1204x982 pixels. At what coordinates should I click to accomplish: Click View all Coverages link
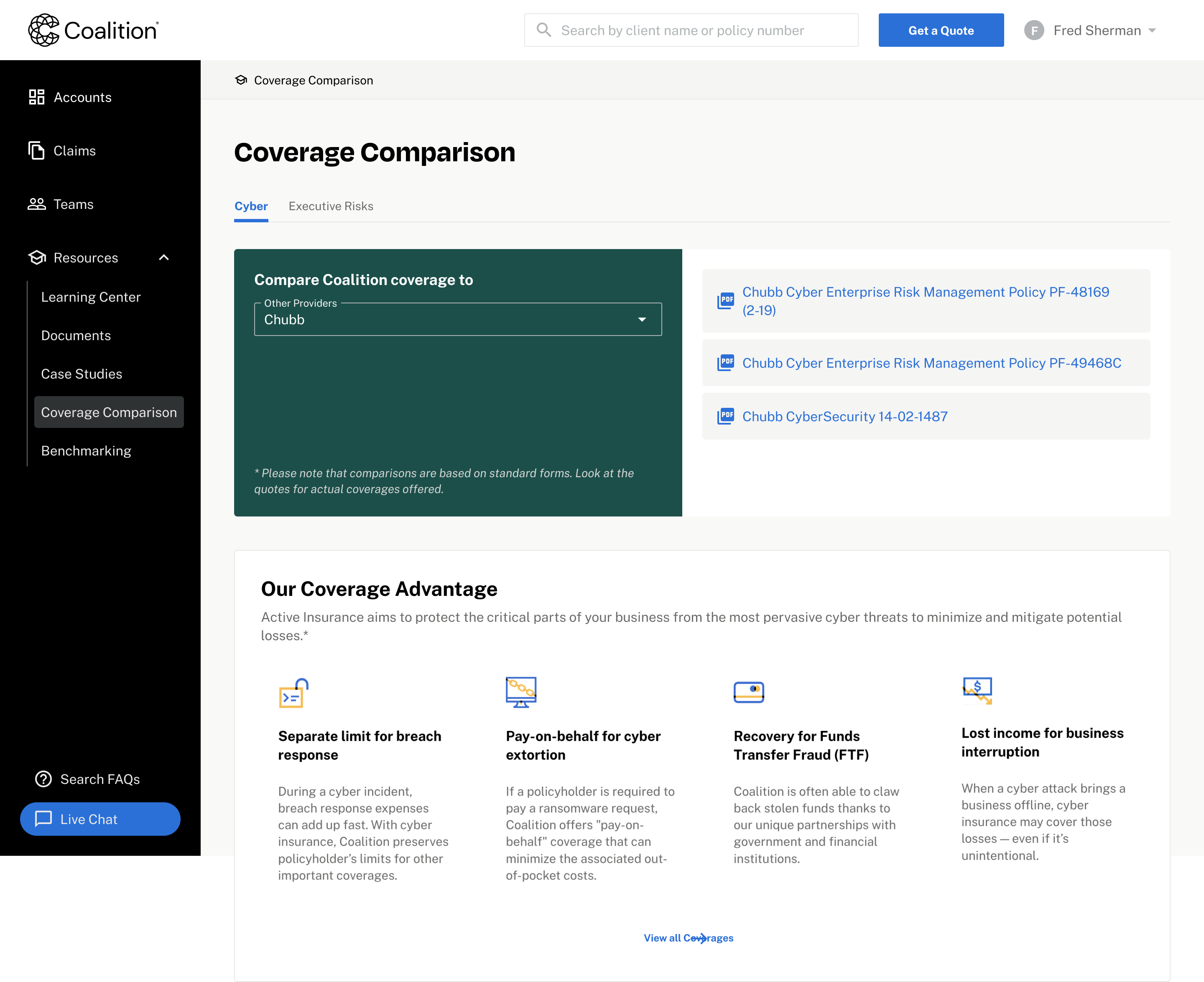pyautogui.click(x=688, y=938)
